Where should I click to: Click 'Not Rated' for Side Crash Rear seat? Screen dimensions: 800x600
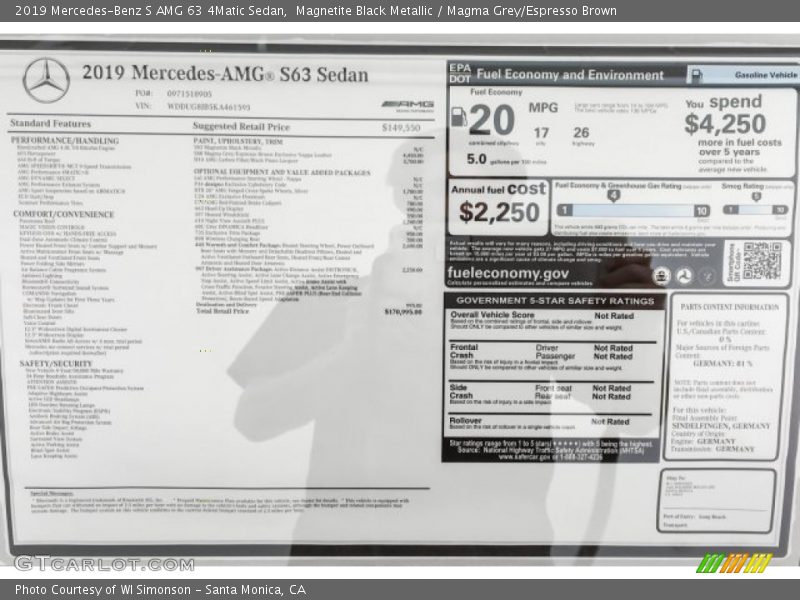[x=612, y=396]
